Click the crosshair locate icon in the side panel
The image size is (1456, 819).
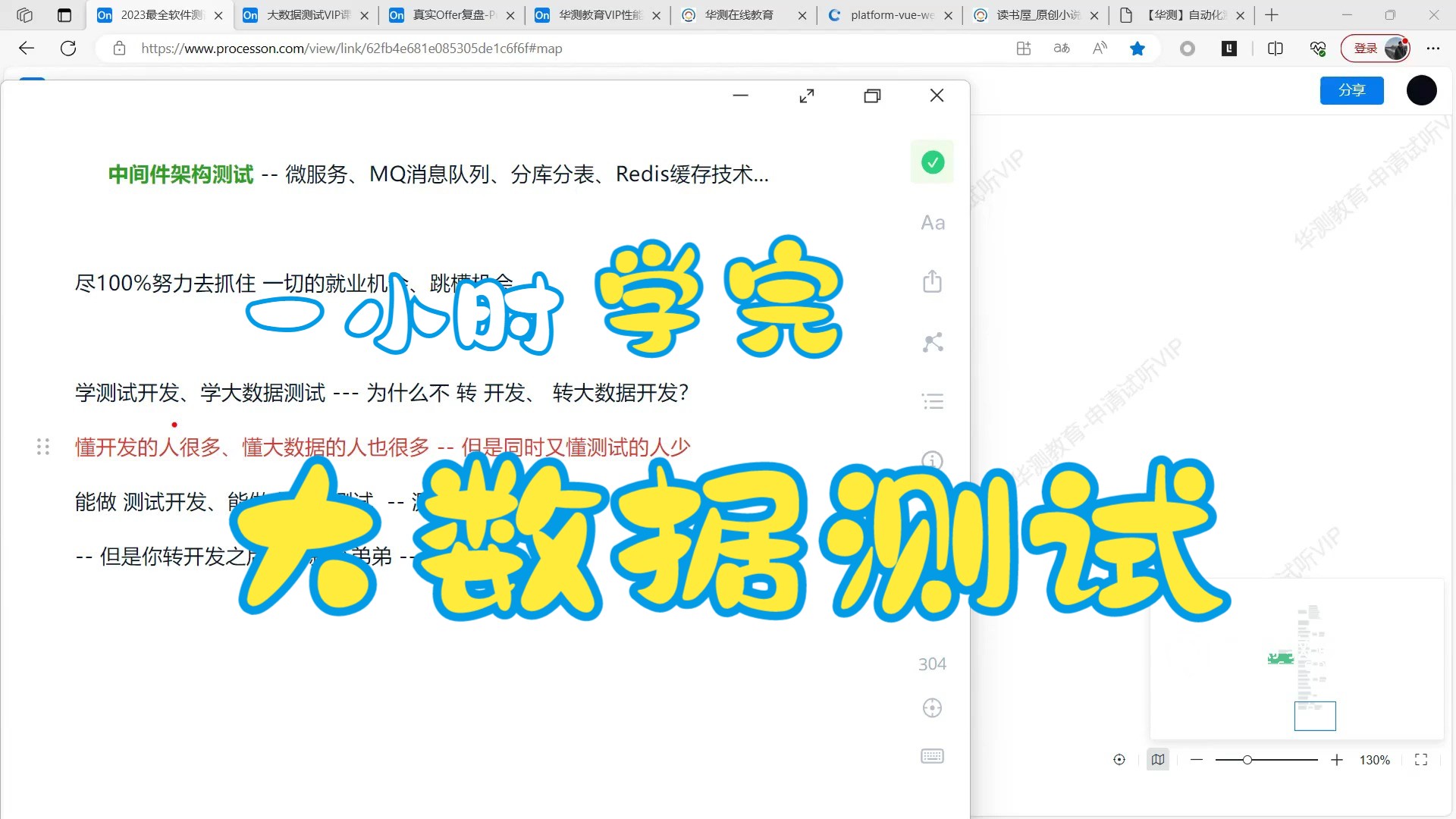[x=932, y=708]
